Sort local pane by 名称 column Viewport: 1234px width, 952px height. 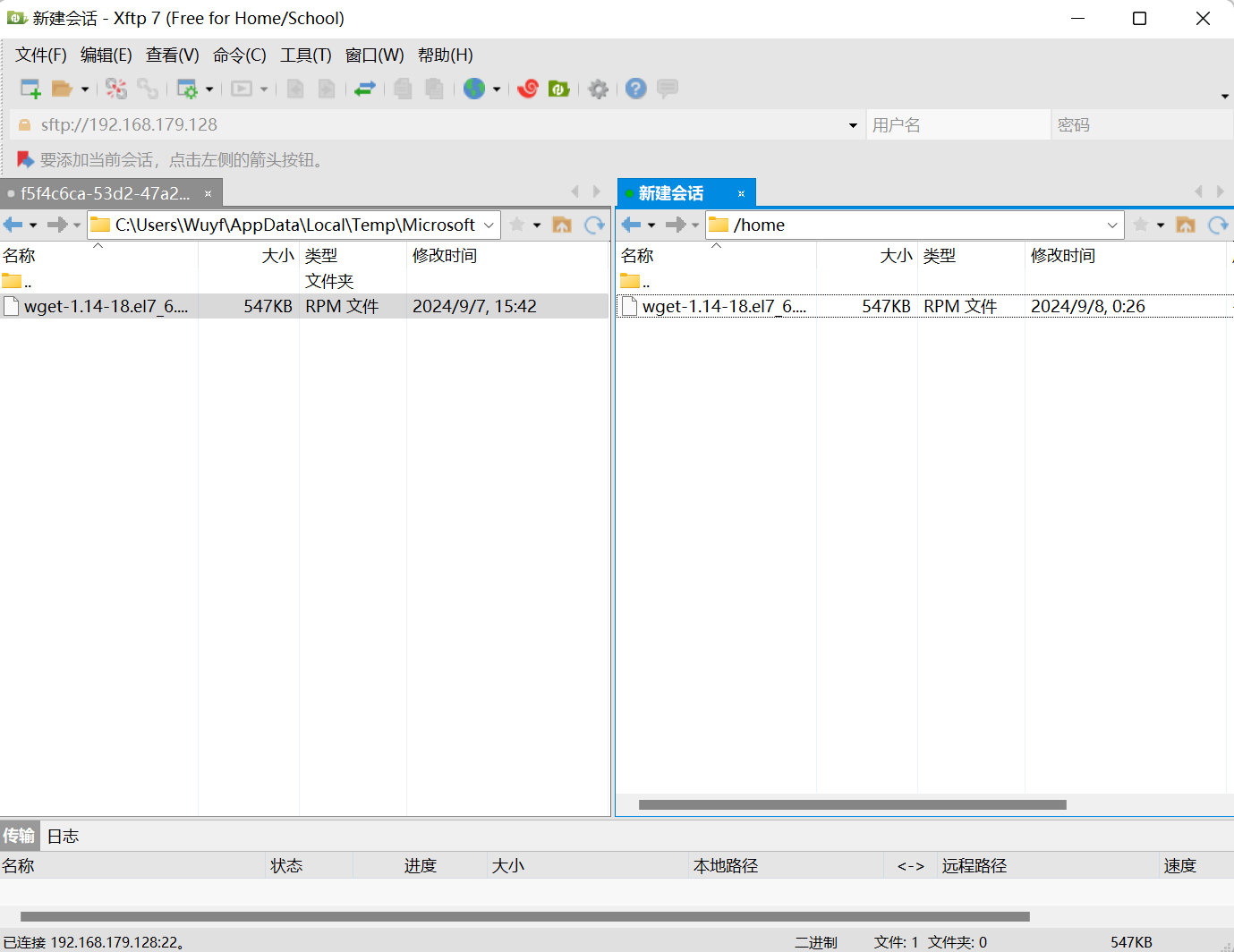coord(98,256)
